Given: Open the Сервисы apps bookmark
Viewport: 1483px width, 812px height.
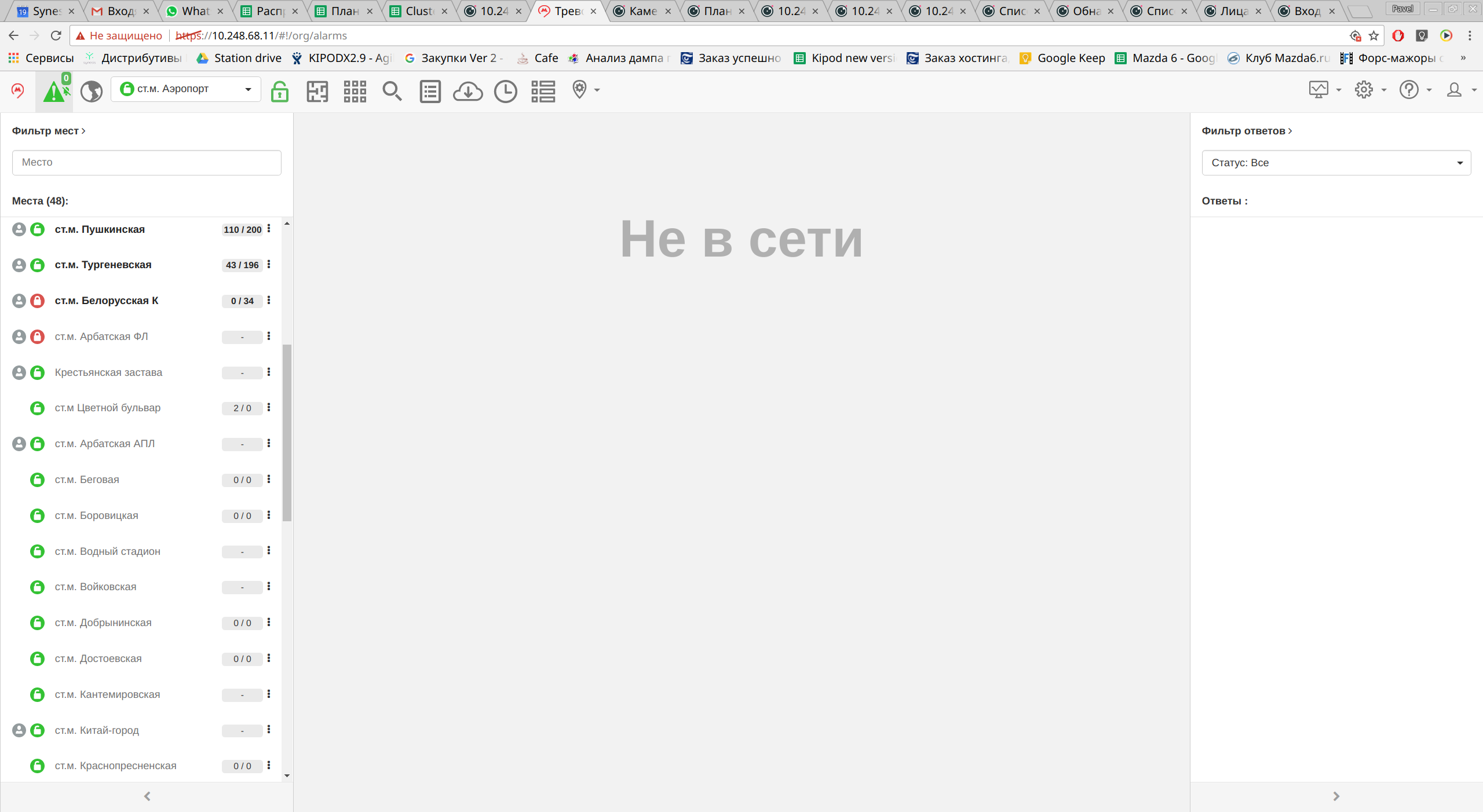Looking at the screenshot, I should tap(41, 58).
